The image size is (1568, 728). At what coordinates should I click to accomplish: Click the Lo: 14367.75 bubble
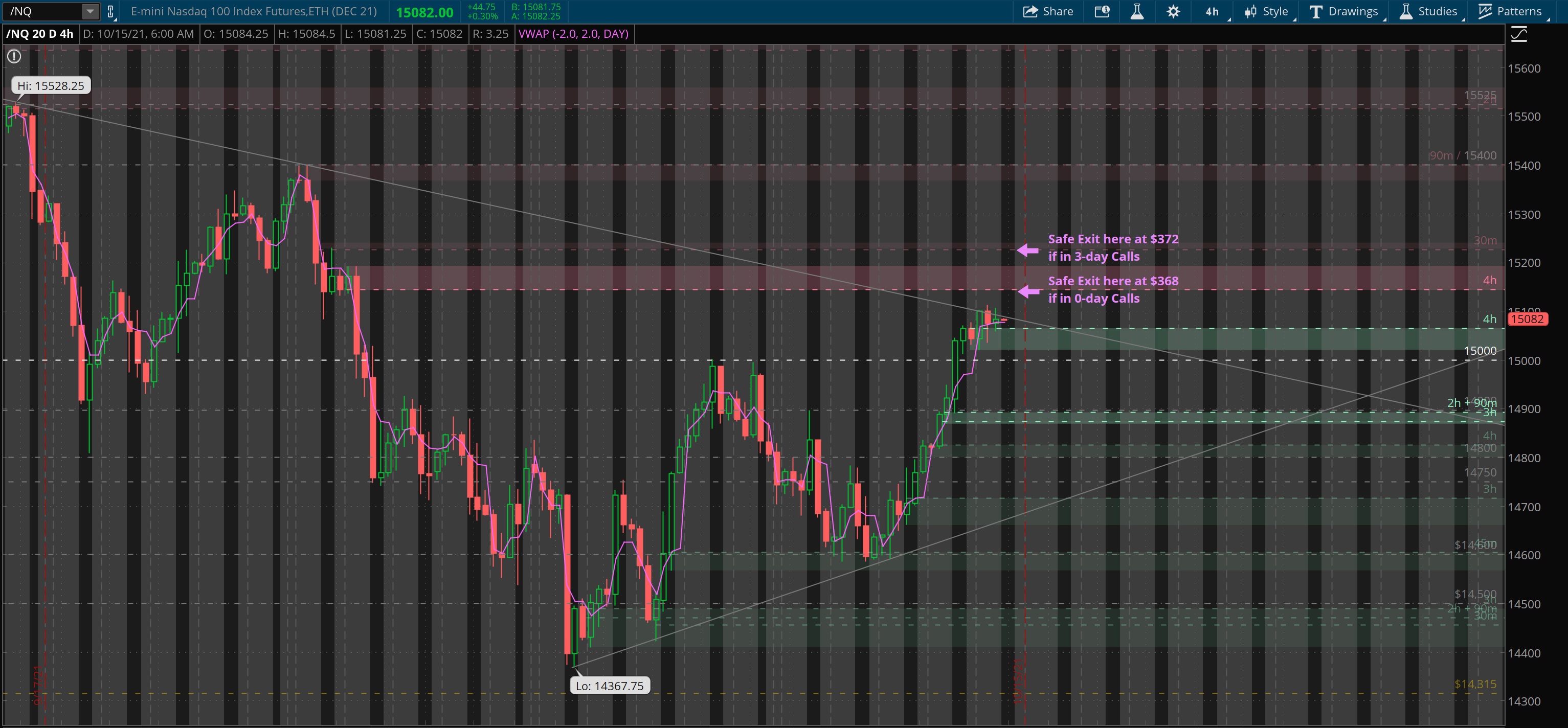[x=609, y=686]
